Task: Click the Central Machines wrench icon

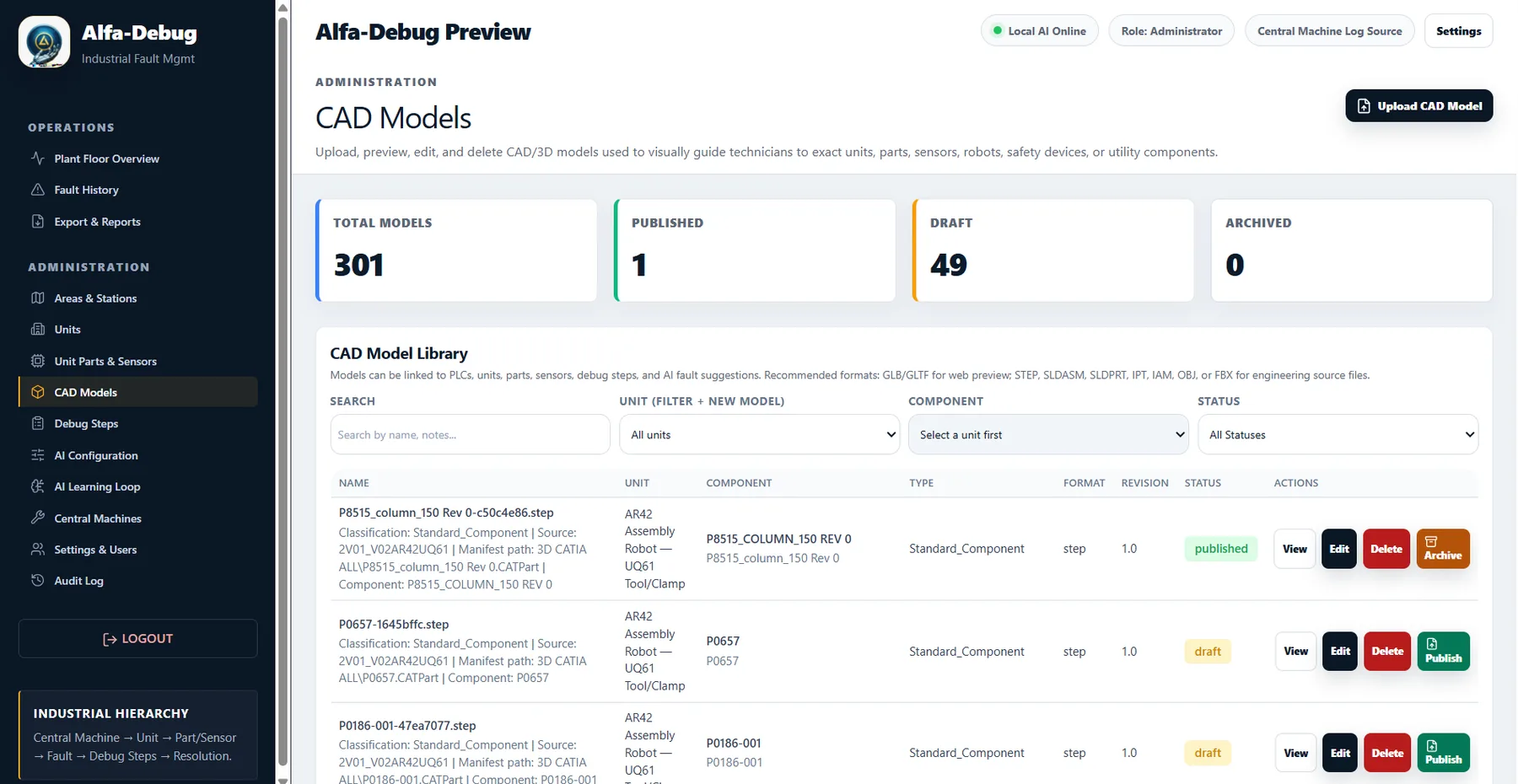Action: [38, 518]
